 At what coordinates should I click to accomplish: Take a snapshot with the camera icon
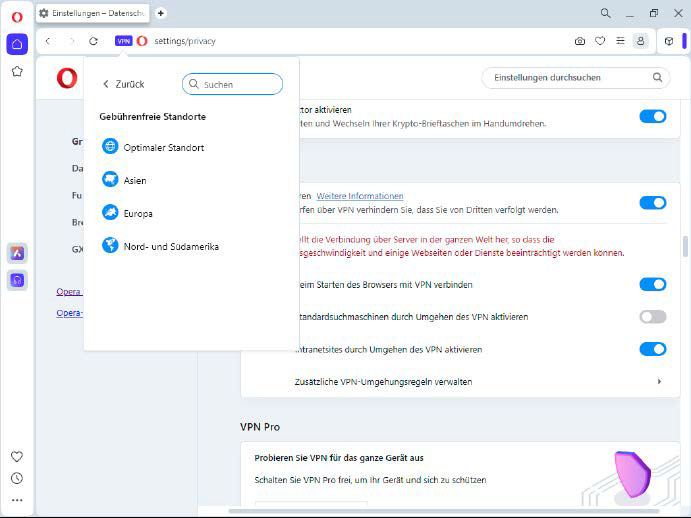[580, 41]
